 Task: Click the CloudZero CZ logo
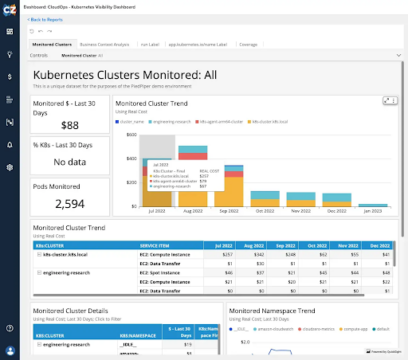9,10
